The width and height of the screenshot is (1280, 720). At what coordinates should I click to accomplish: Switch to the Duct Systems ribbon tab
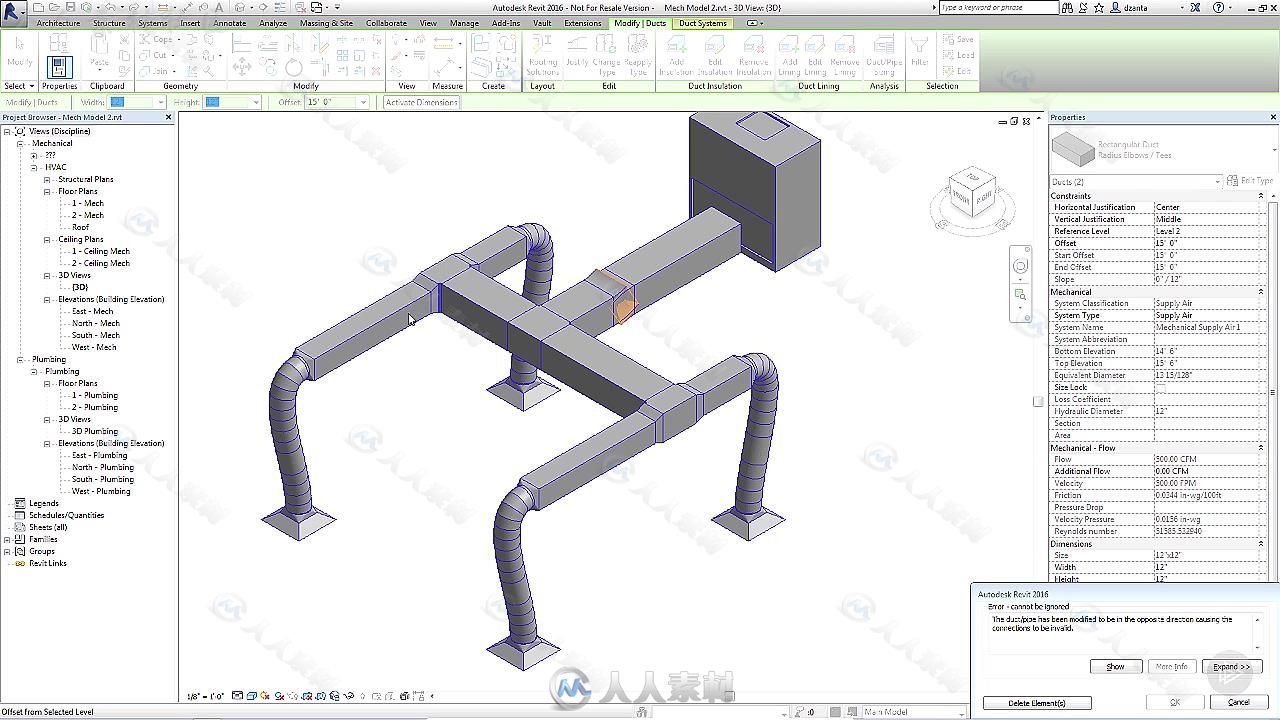click(x=703, y=23)
